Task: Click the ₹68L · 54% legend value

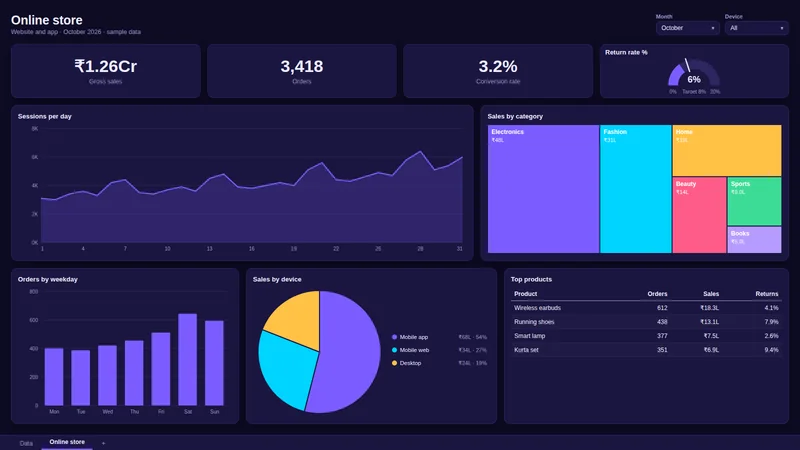Action: click(x=472, y=337)
